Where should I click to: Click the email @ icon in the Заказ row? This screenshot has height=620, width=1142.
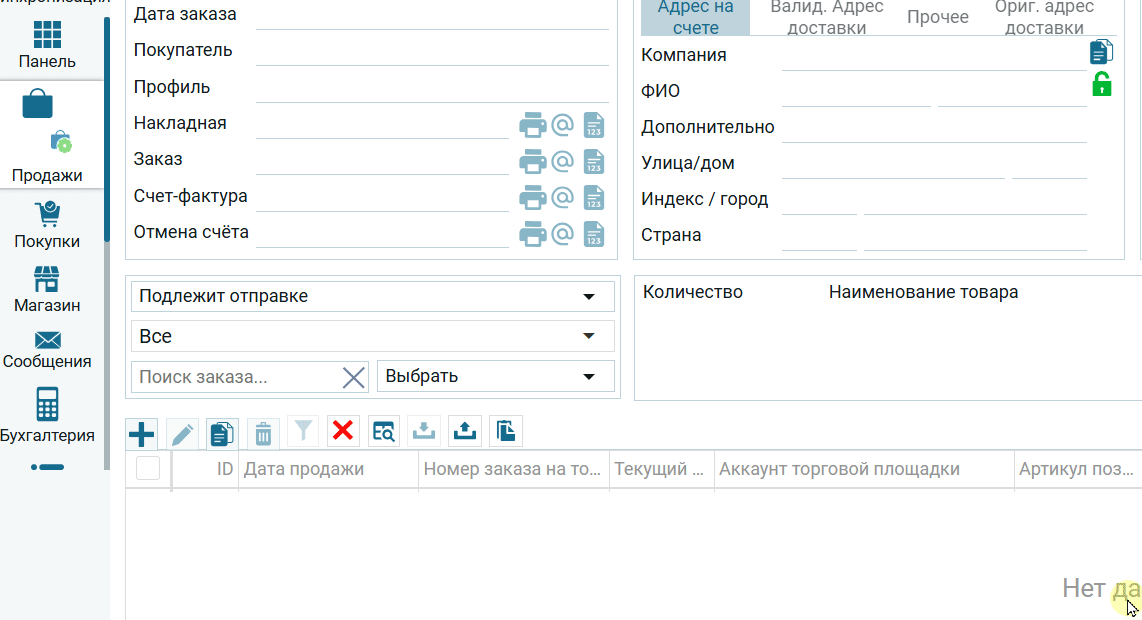562,161
